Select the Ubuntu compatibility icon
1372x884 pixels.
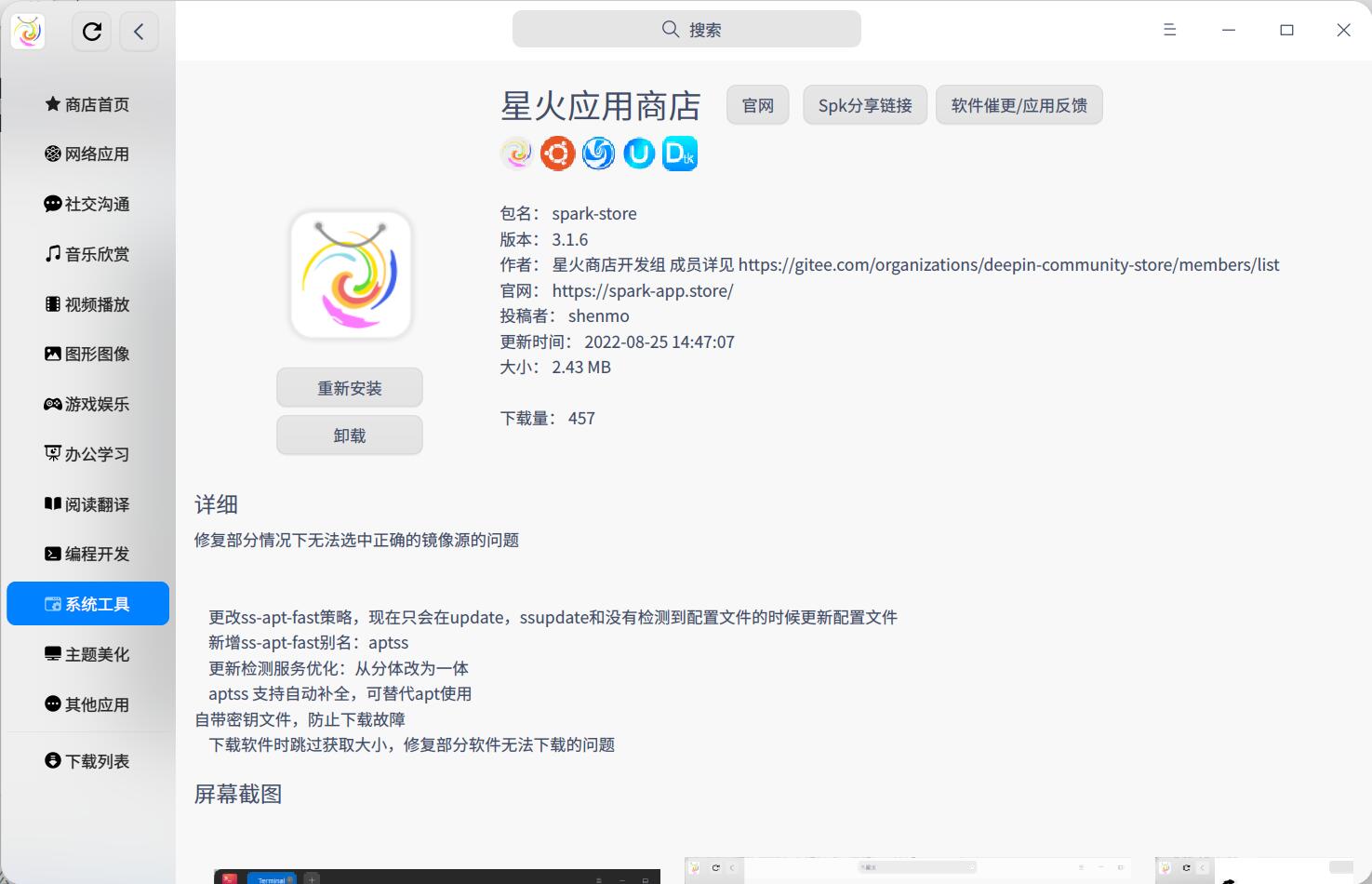pos(638,153)
